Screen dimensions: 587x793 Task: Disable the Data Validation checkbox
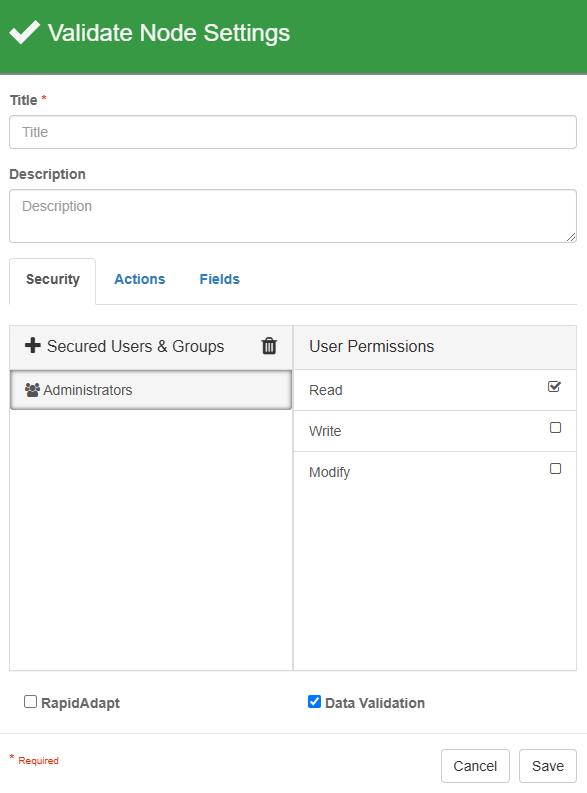[314, 701]
